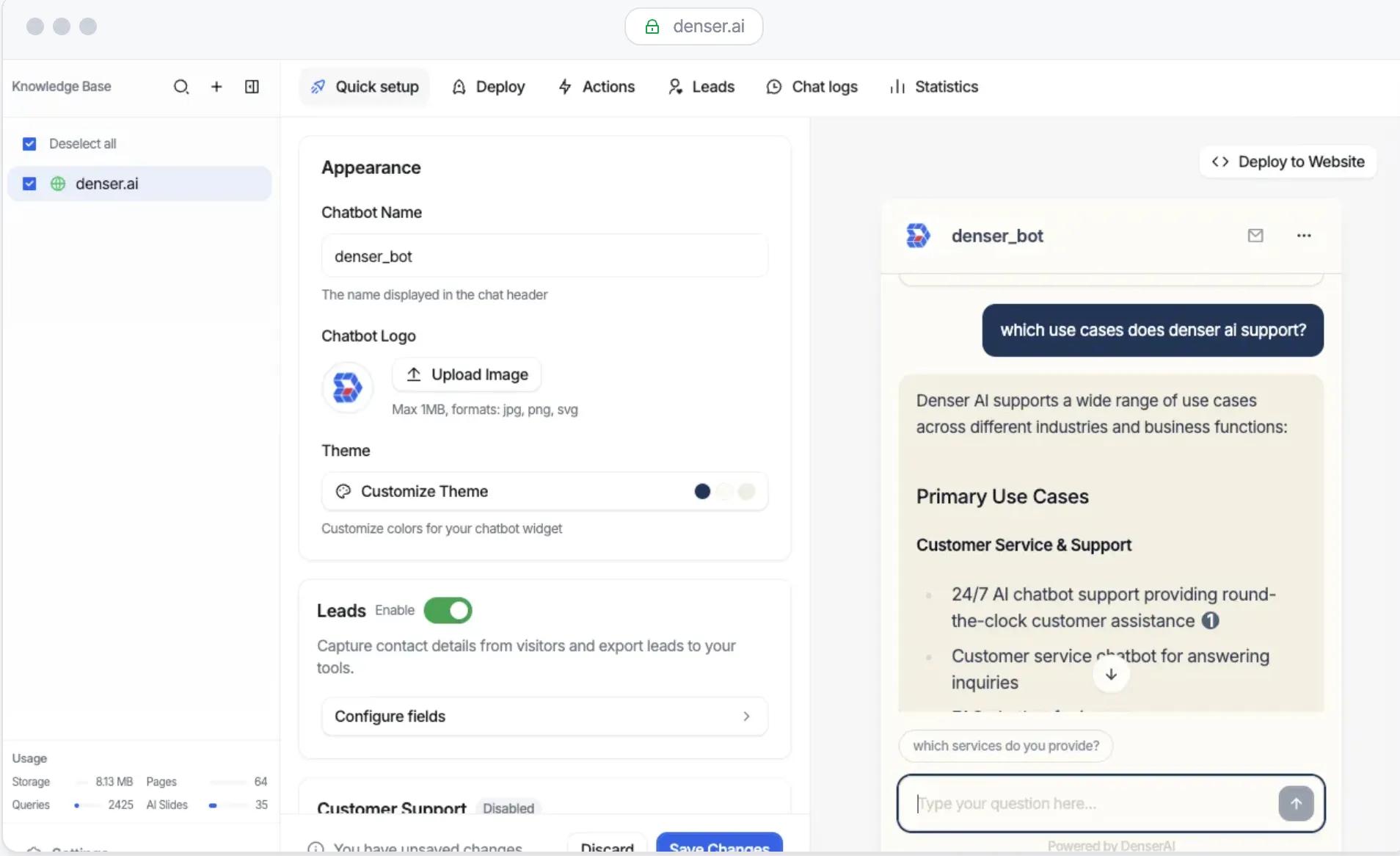This screenshot has width=1400, height=856.
Task: Add a new knowledge base source
Action: click(x=216, y=86)
